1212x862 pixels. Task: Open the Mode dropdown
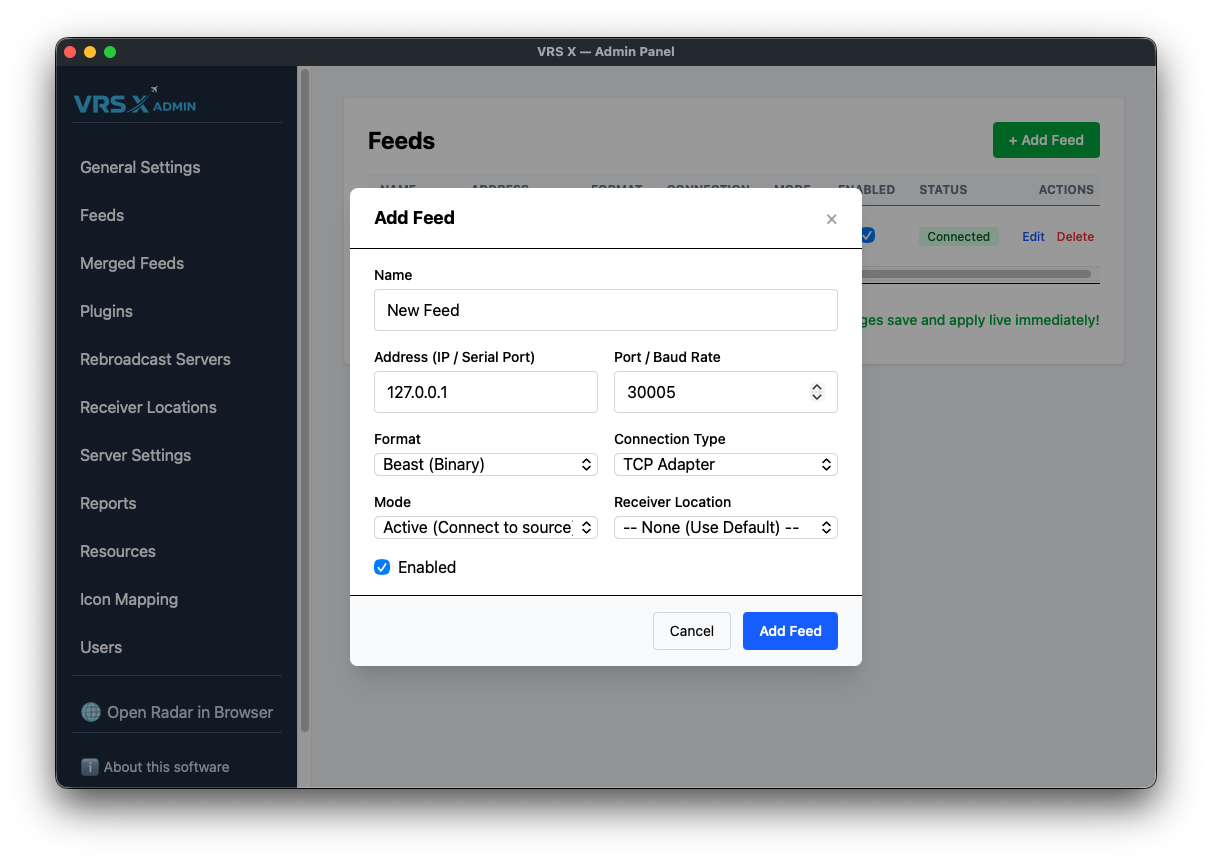coord(486,527)
